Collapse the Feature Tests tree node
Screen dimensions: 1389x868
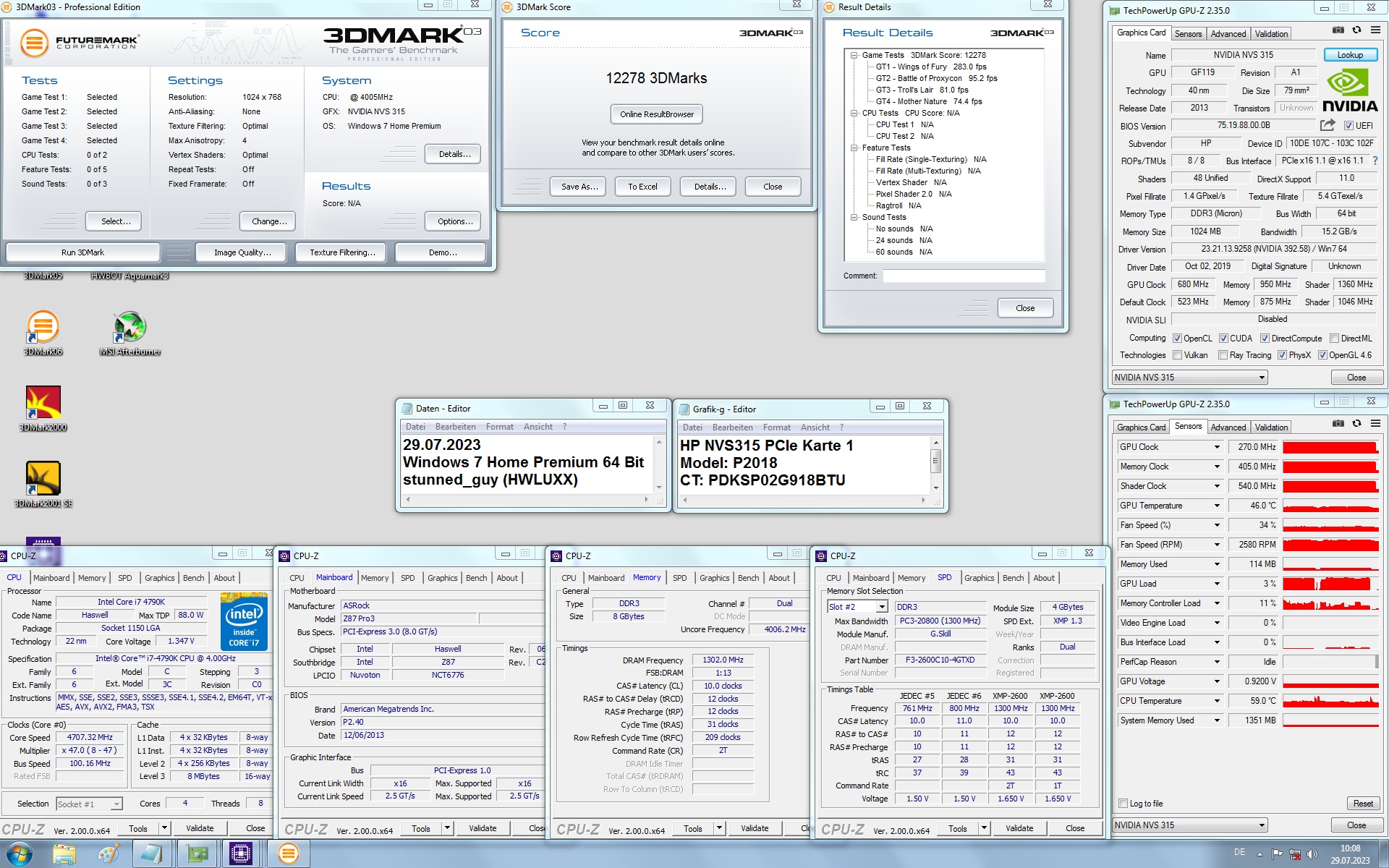(x=854, y=148)
